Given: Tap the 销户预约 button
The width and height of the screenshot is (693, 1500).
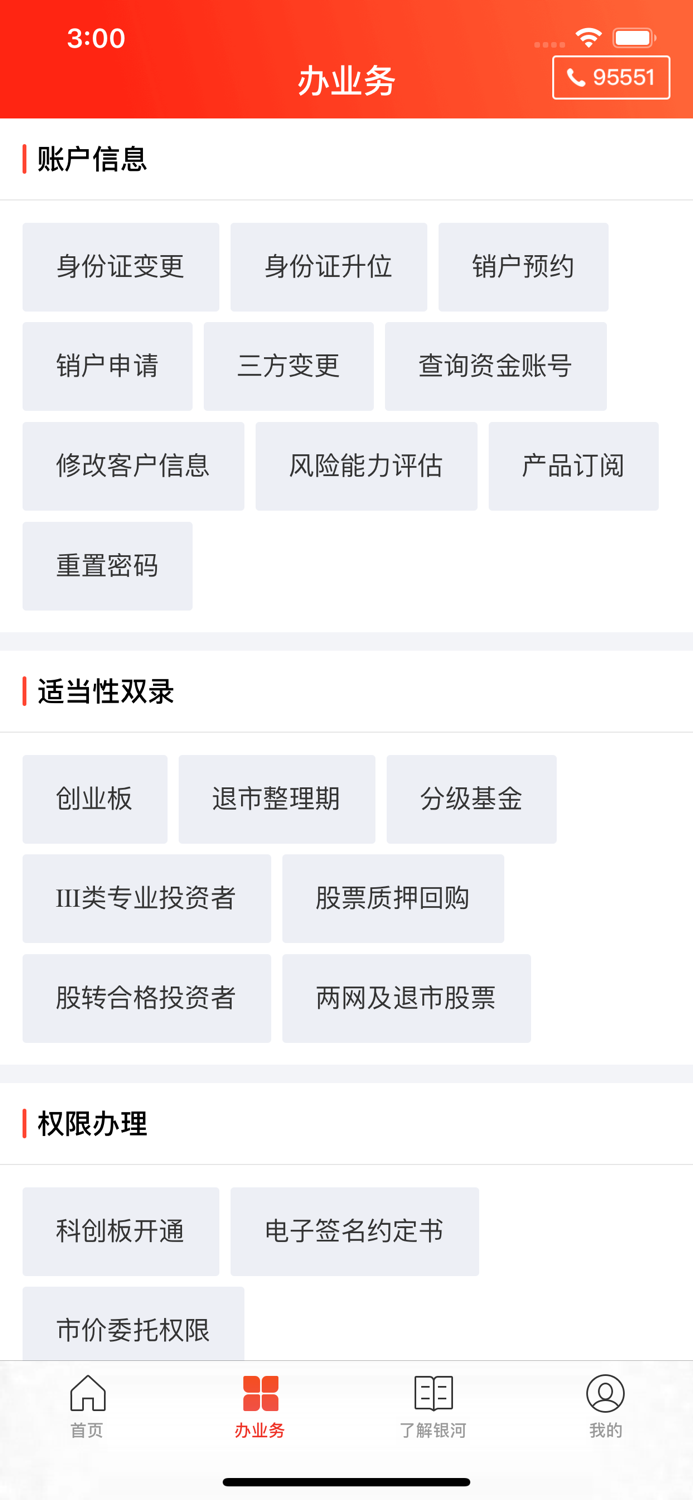Looking at the screenshot, I should 523,266.
